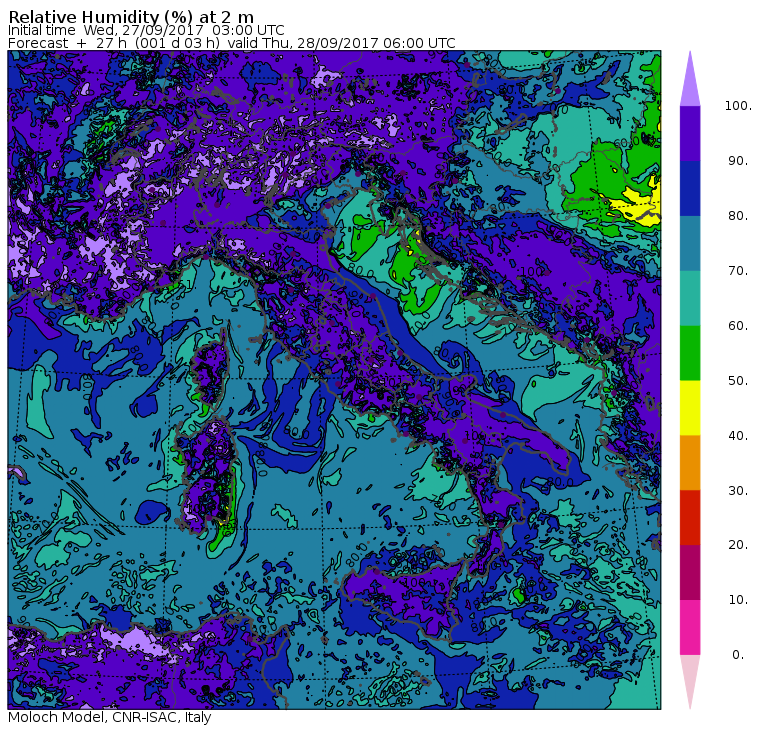This screenshot has width=760, height=731.
Task: Click the '0.' colorbar label
Action: 738,655
